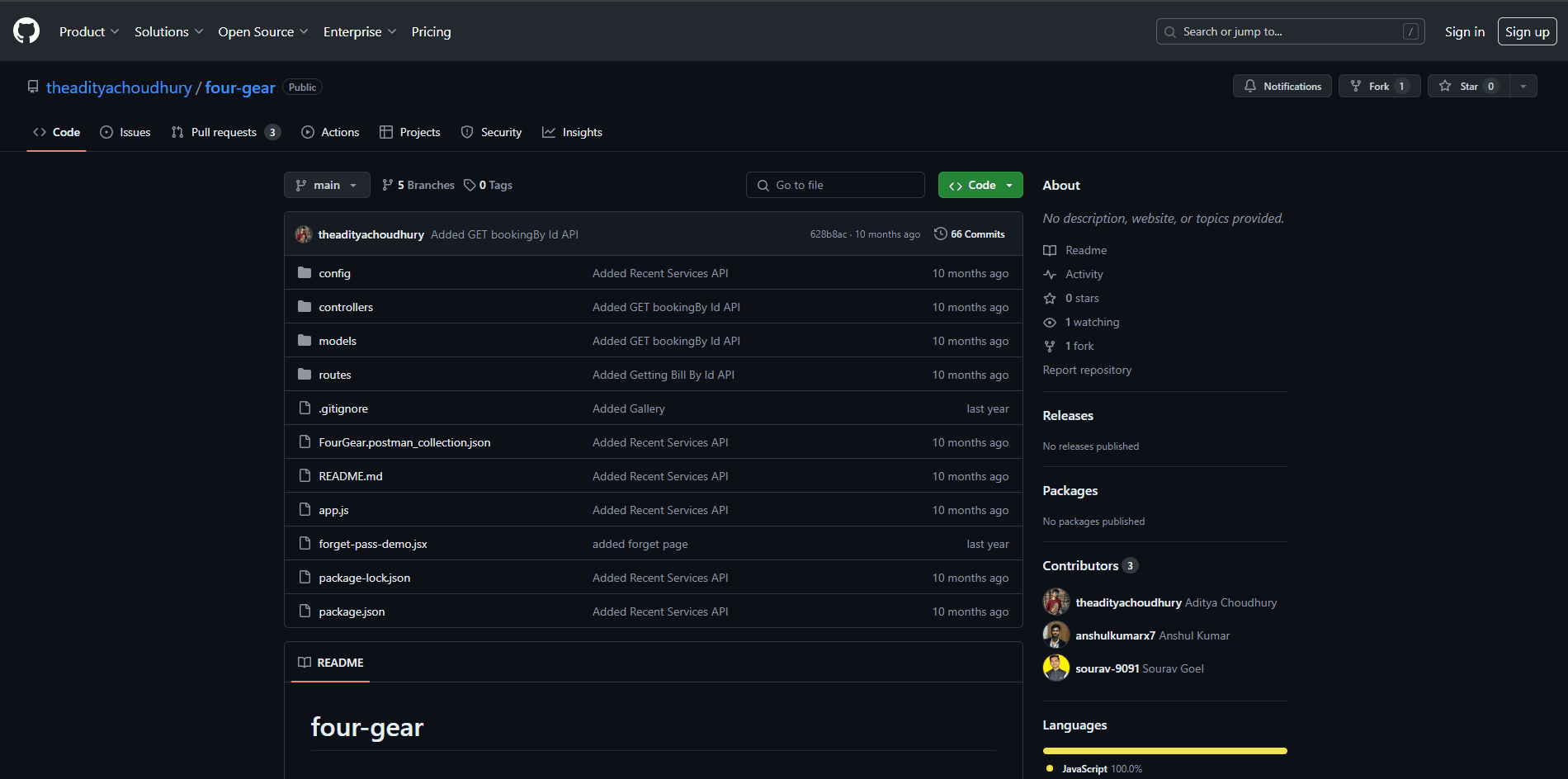Click Pricing in the top navigation
Image resolution: width=1568 pixels, height=779 pixels.
432,31
